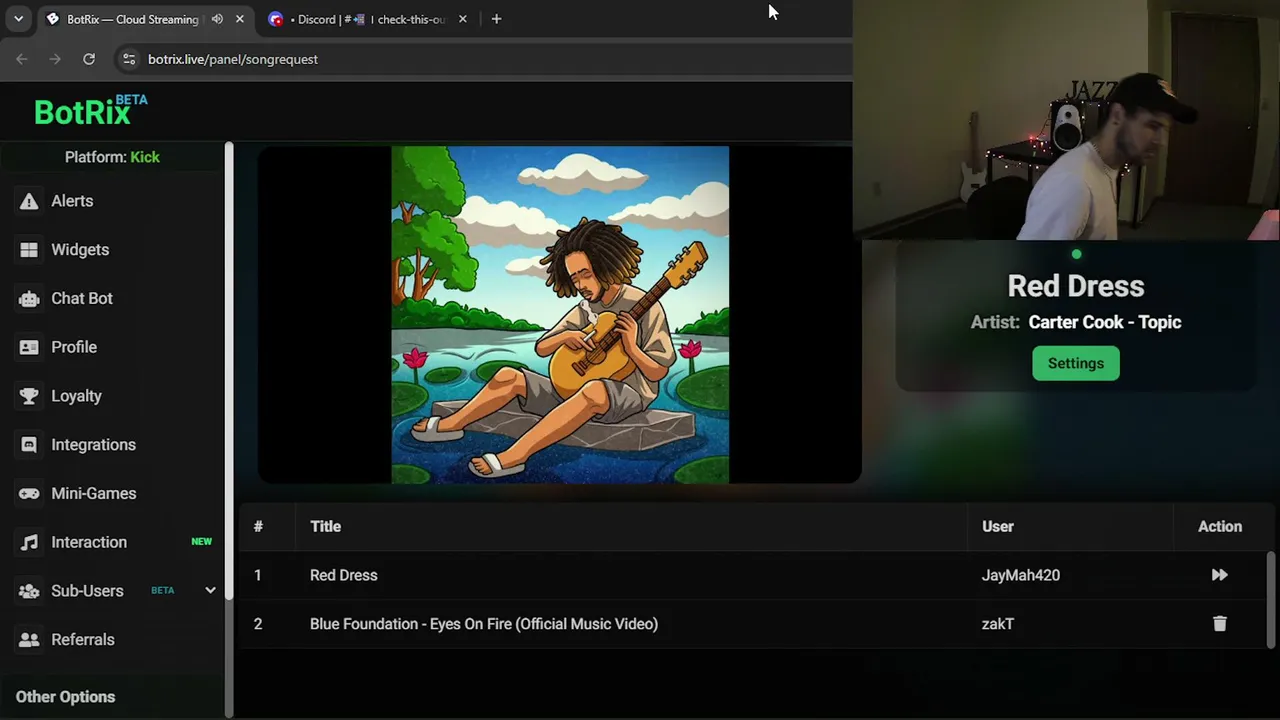Viewport: 1280px width, 720px height.
Task: Go back using the browser back arrow
Action: (22, 59)
